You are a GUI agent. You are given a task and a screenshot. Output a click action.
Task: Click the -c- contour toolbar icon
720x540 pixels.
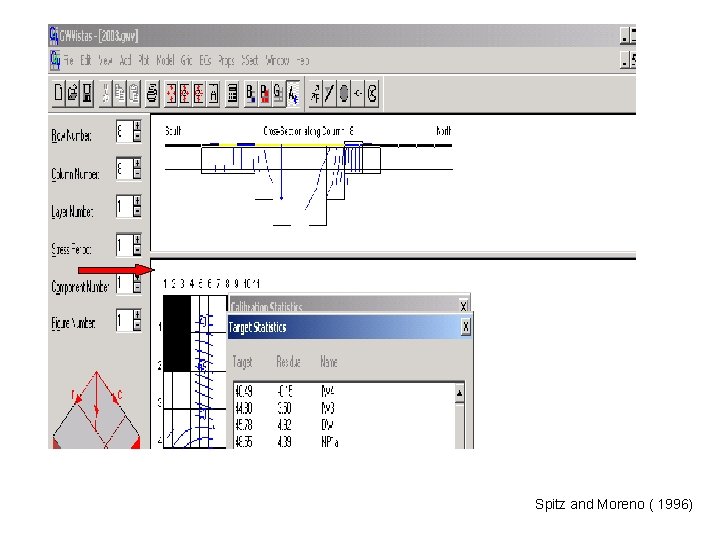358,94
